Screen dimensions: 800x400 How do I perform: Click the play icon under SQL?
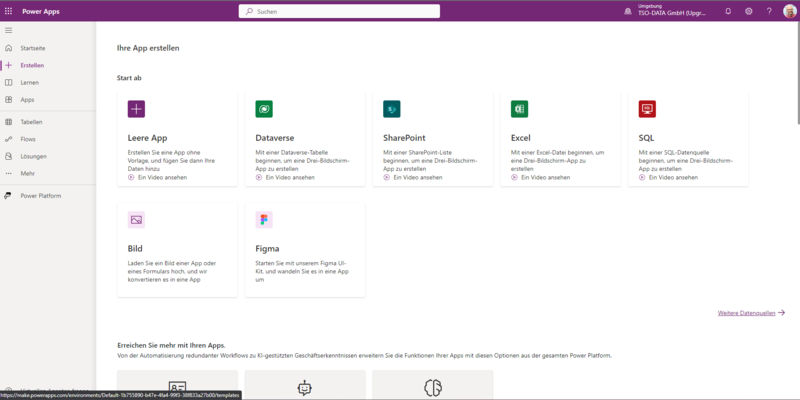pos(642,178)
